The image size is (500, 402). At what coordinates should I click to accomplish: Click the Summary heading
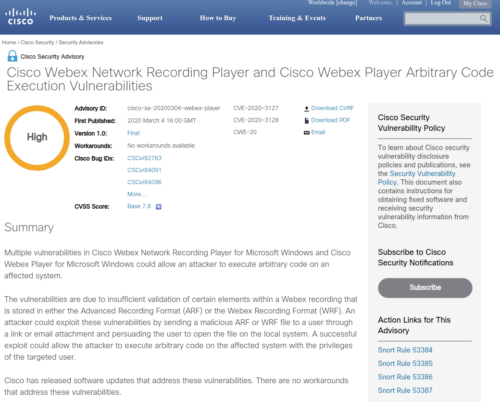pyautogui.click(x=29, y=227)
